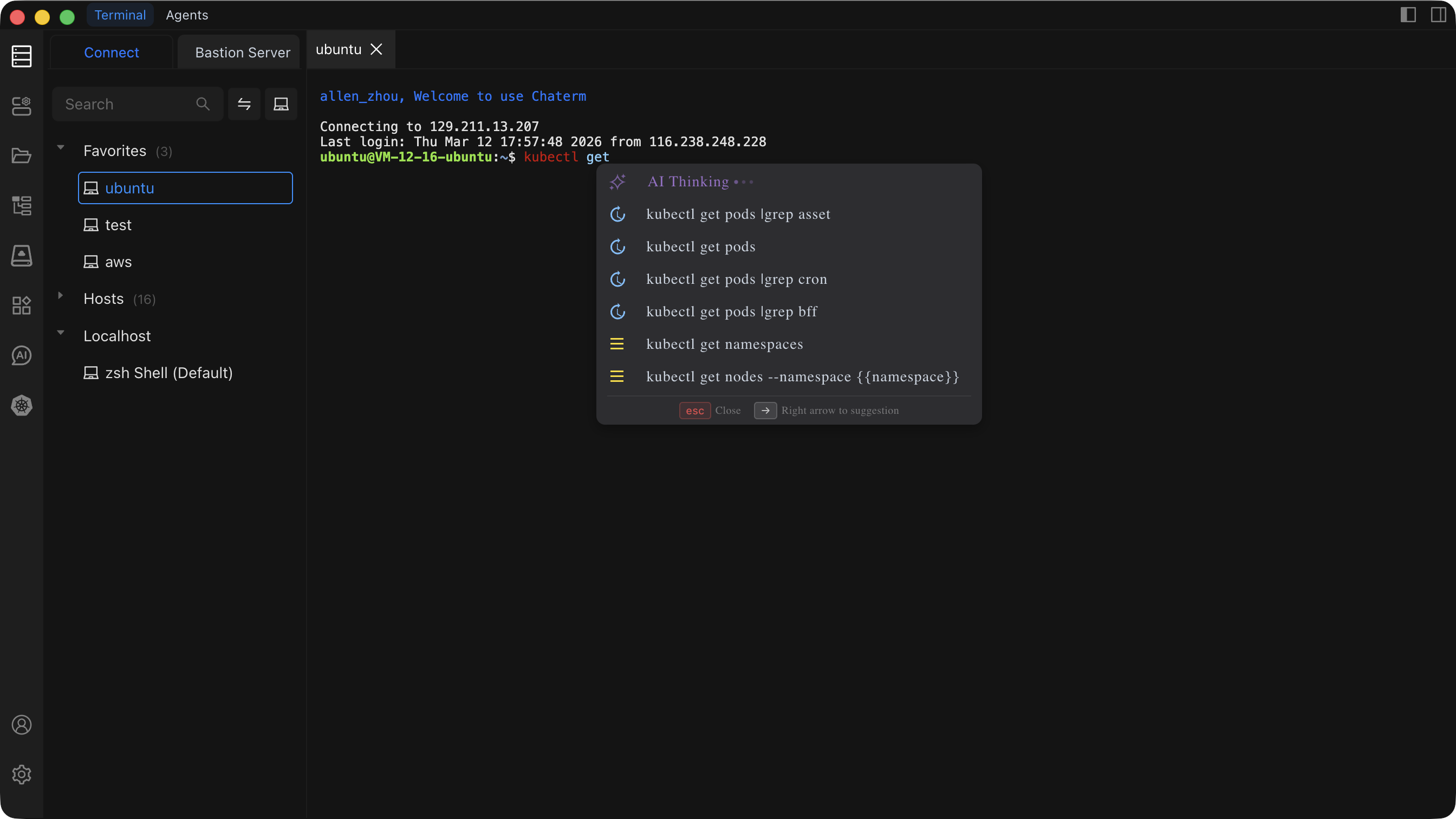The width and height of the screenshot is (1456, 819).
Task: Expand the Hosts group
Action: click(x=61, y=296)
